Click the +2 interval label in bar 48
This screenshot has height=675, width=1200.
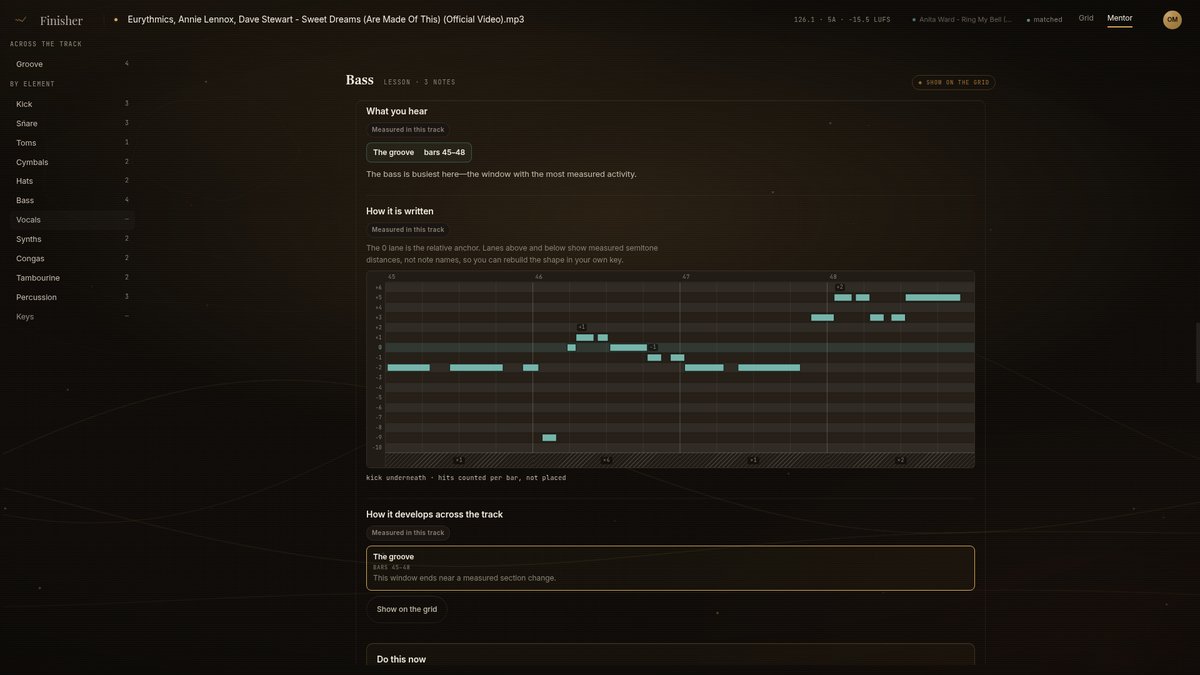click(840, 287)
